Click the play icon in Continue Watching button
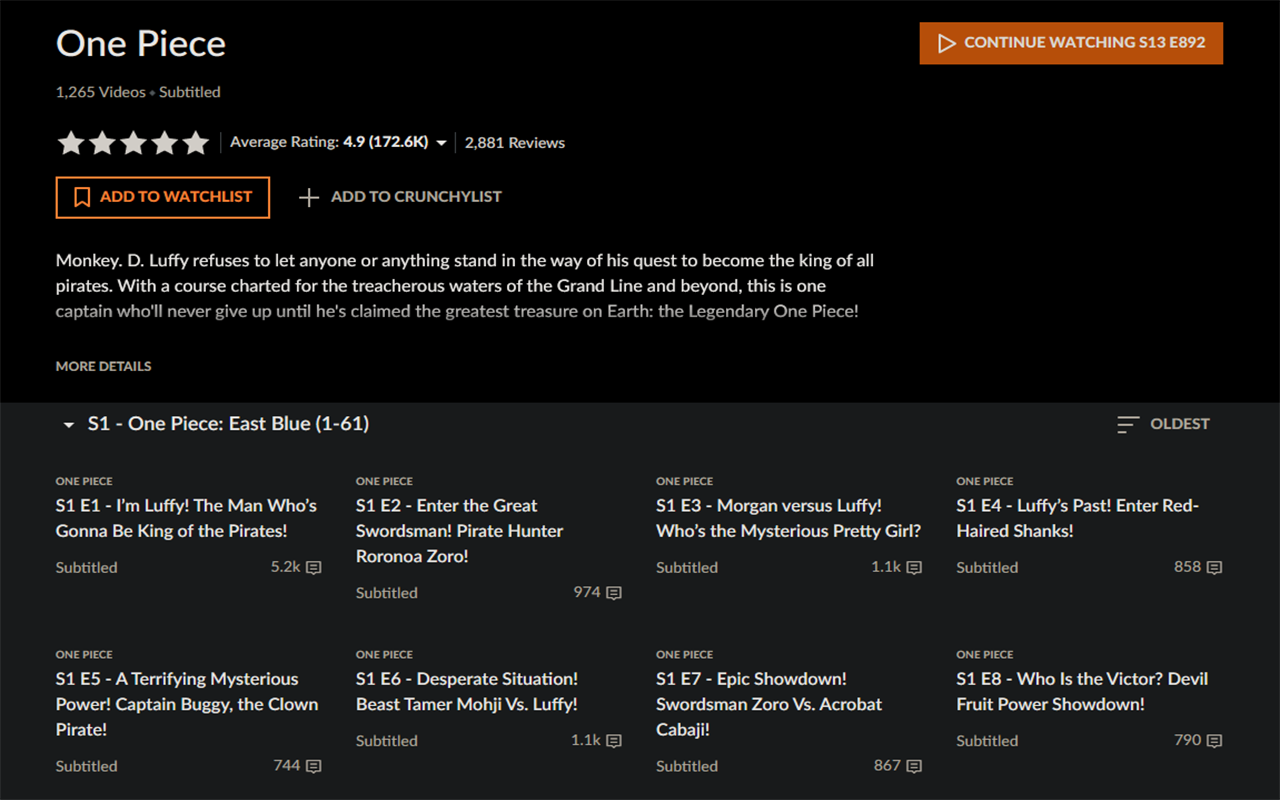The image size is (1280, 800). click(946, 43)
